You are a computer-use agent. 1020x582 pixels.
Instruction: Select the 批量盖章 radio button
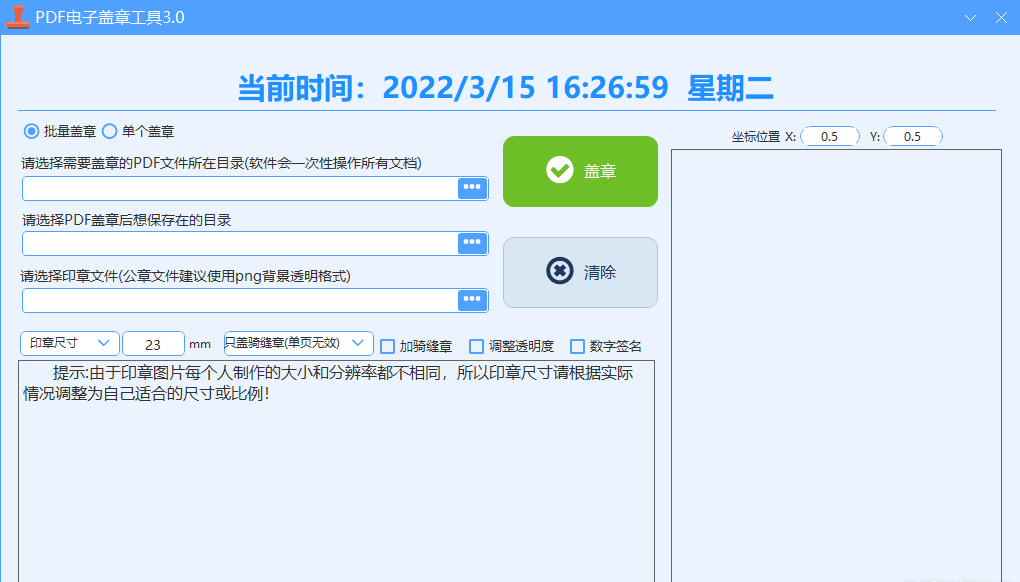tap(31, 131)
